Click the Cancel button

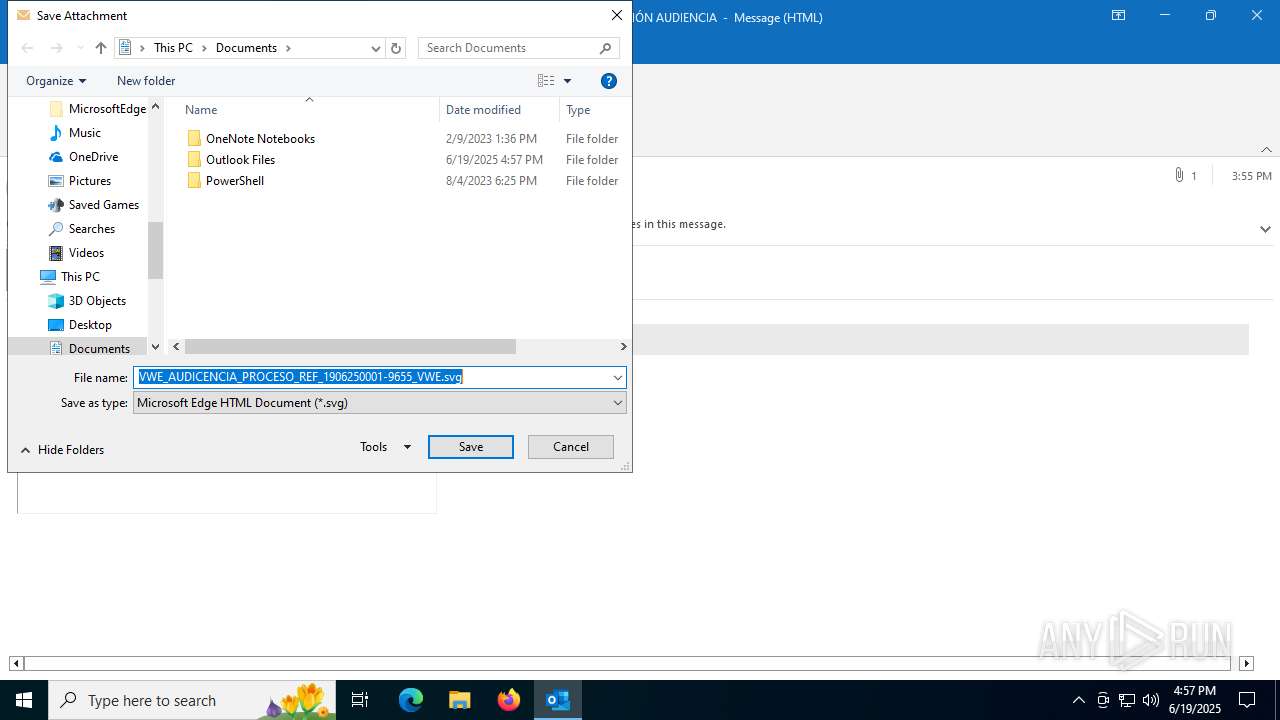pyautogui.click(x=571, y=447)
